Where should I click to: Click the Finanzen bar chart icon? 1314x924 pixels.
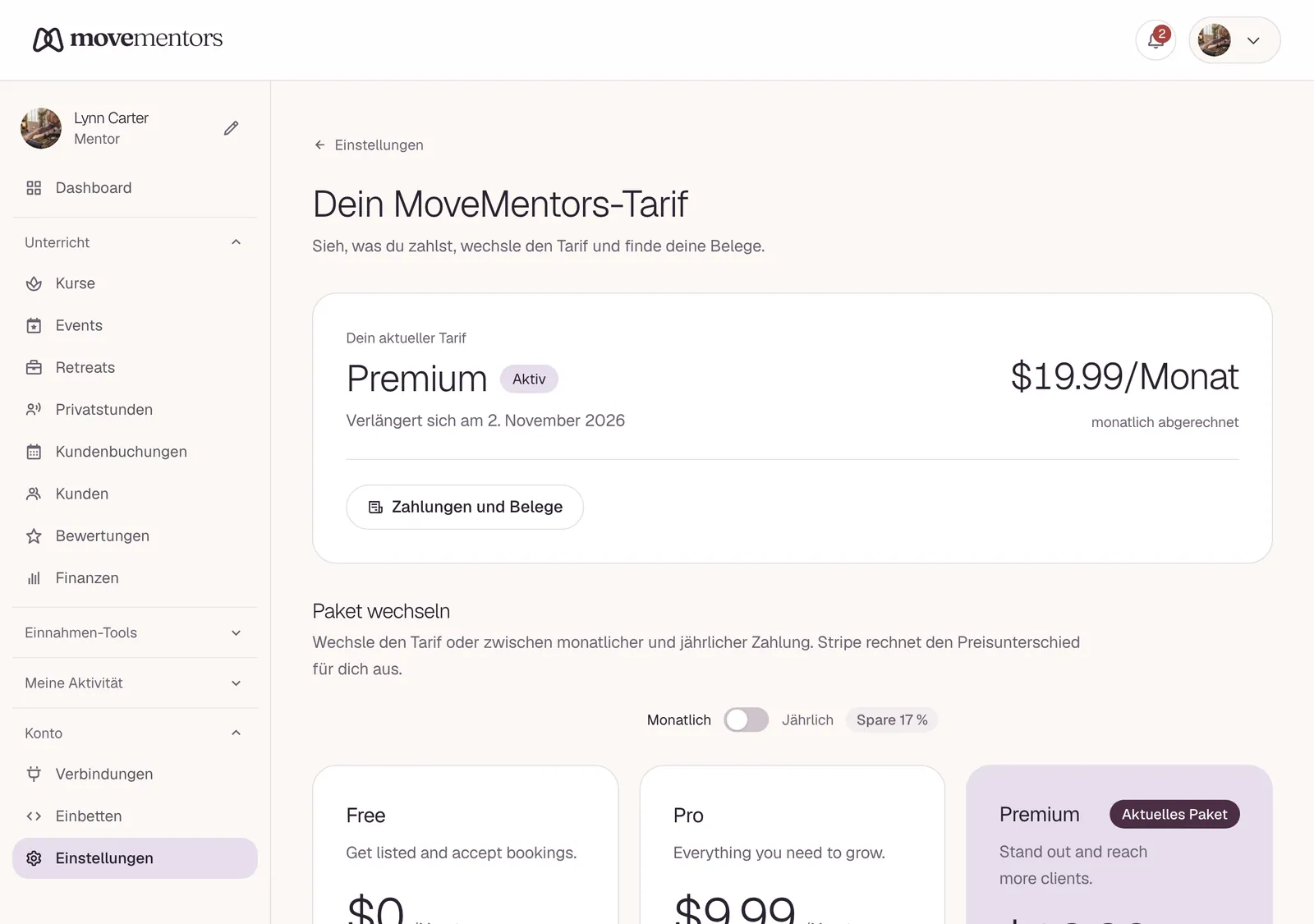[x=34, y=578]
